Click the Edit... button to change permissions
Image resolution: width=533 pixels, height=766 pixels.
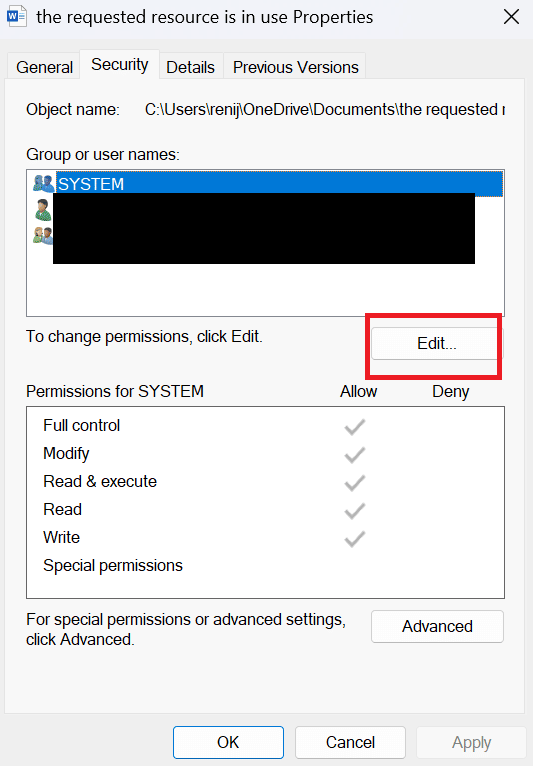(437, 343)
